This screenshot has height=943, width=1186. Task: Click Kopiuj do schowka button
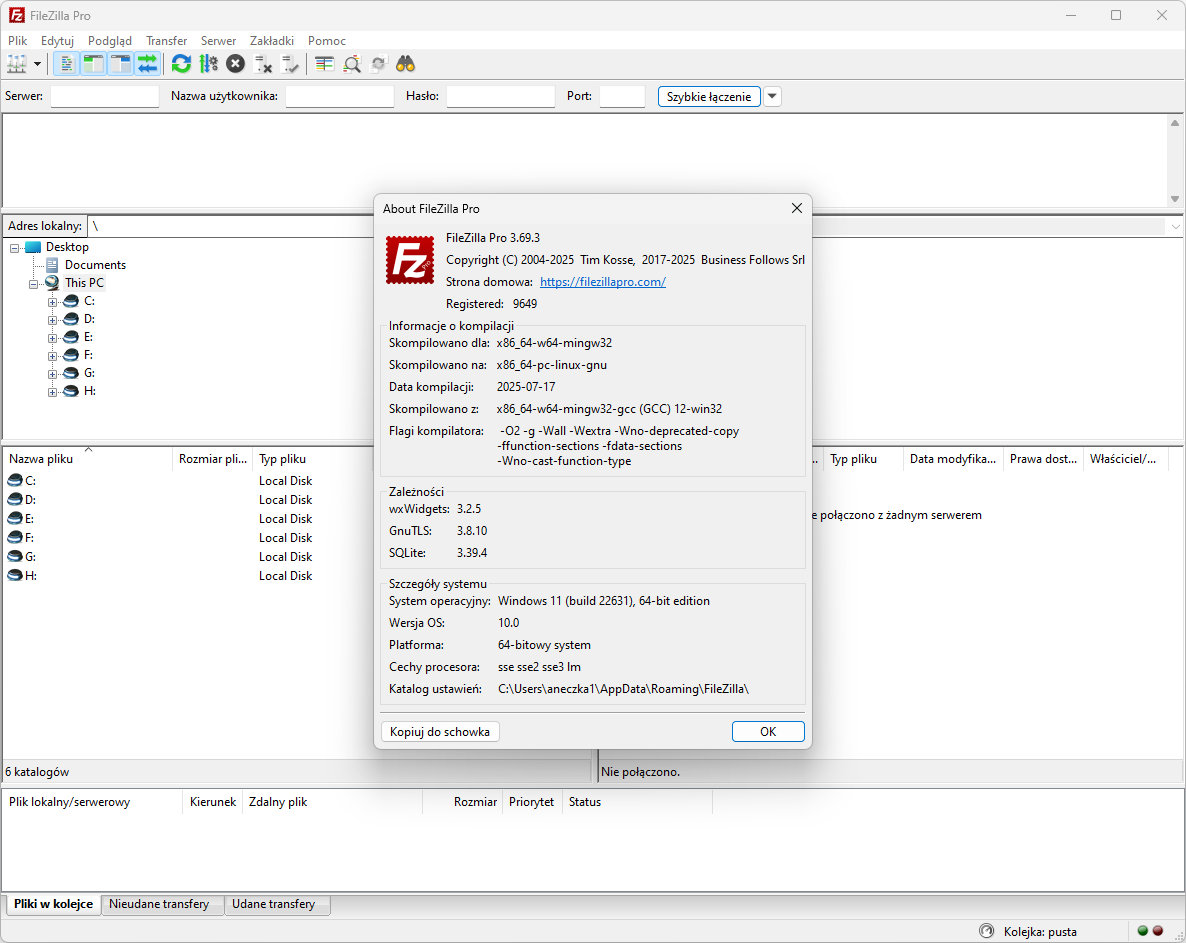tap(440, 731)
